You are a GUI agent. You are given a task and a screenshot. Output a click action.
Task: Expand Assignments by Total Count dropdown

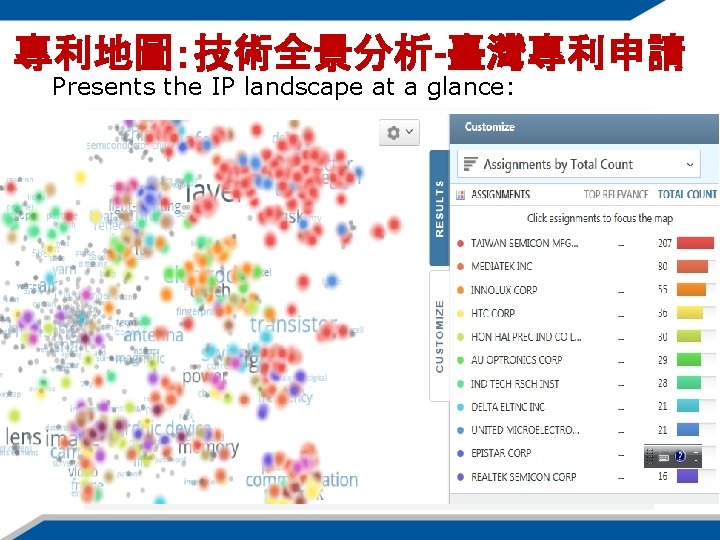(x=579, y=164)
